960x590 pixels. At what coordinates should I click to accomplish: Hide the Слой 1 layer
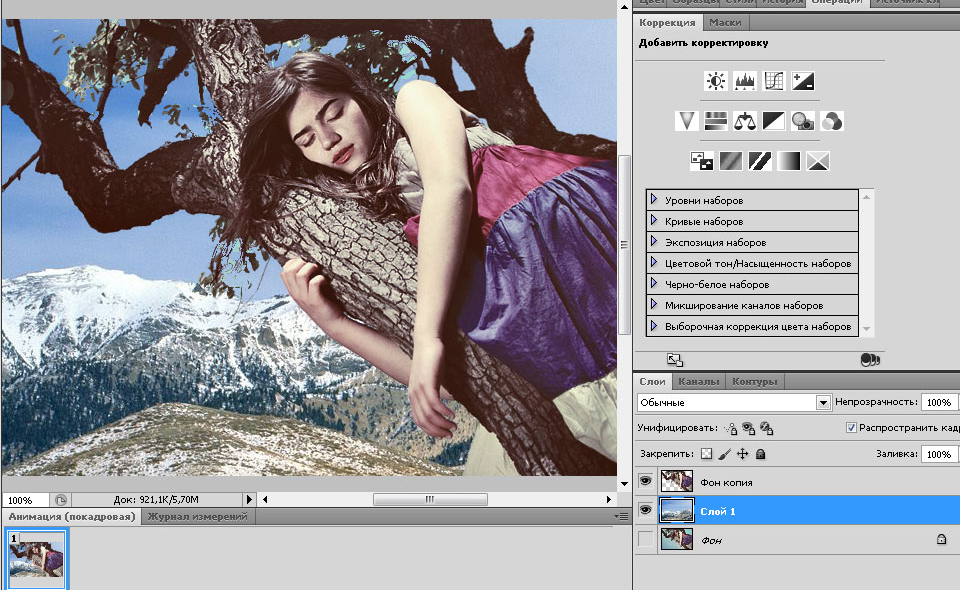tap(645, 510)
